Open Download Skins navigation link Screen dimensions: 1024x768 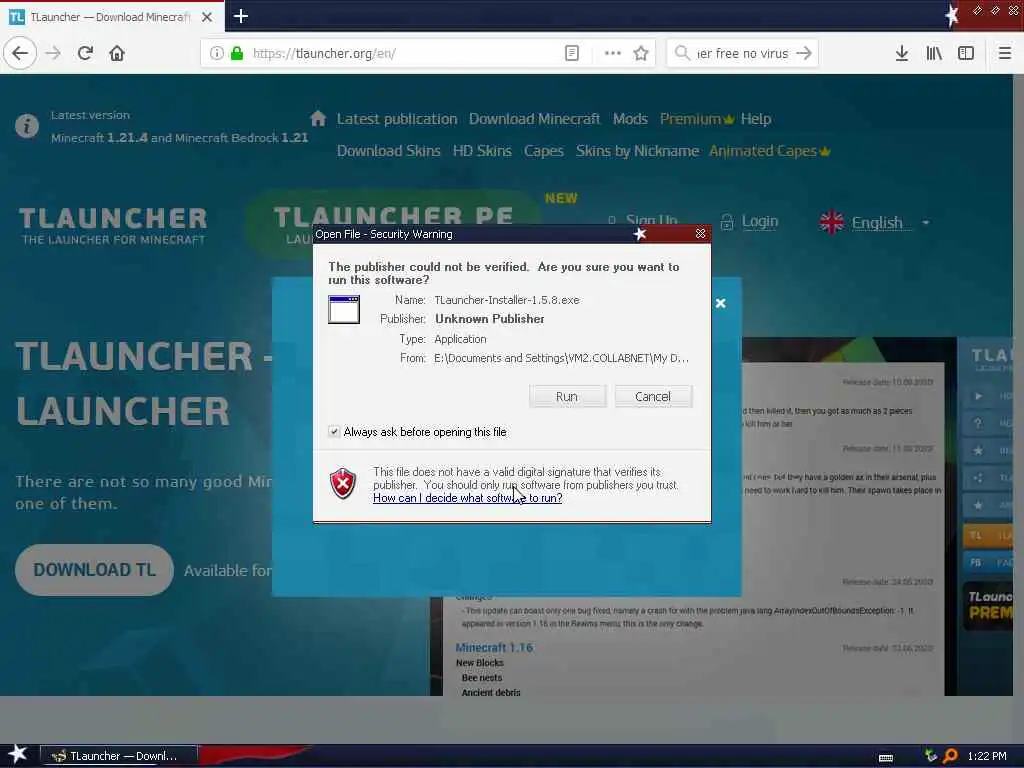[x=389, y=151]
